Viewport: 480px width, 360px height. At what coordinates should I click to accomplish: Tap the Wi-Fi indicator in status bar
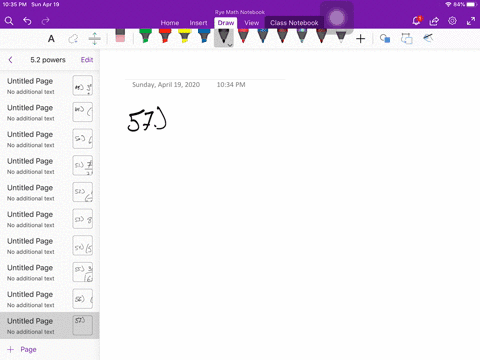coord(448,4)
